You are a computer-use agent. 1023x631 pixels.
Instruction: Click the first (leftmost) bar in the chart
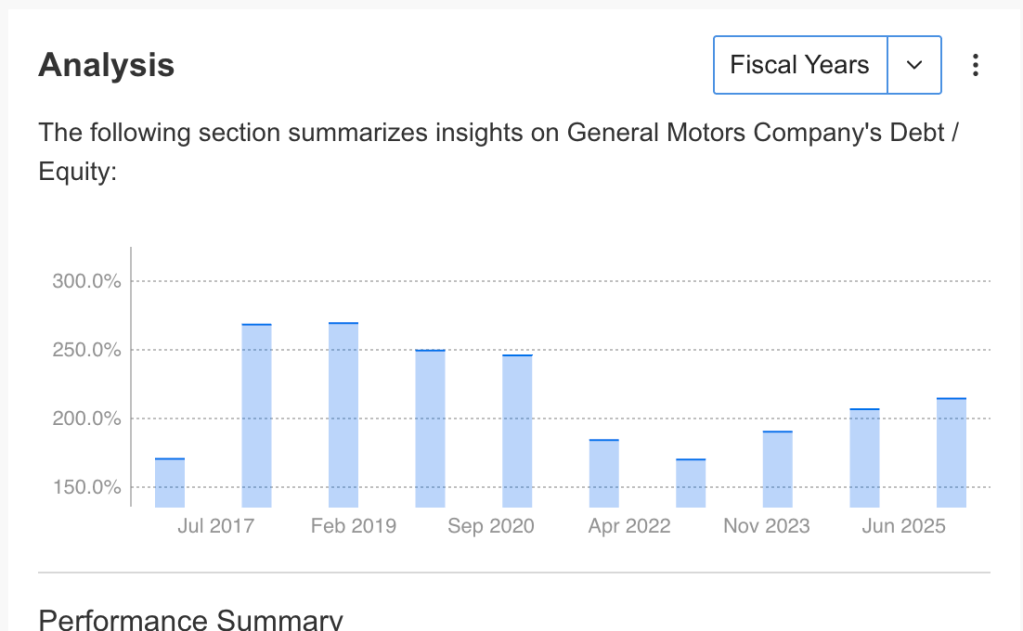(x=170, y=482)
